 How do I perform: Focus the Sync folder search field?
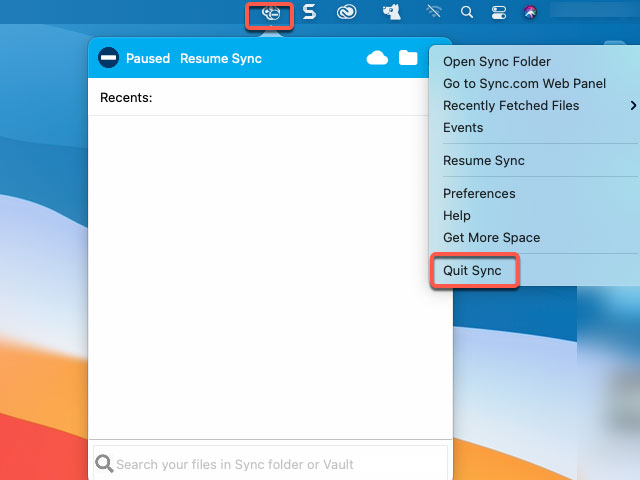point(270,464)
